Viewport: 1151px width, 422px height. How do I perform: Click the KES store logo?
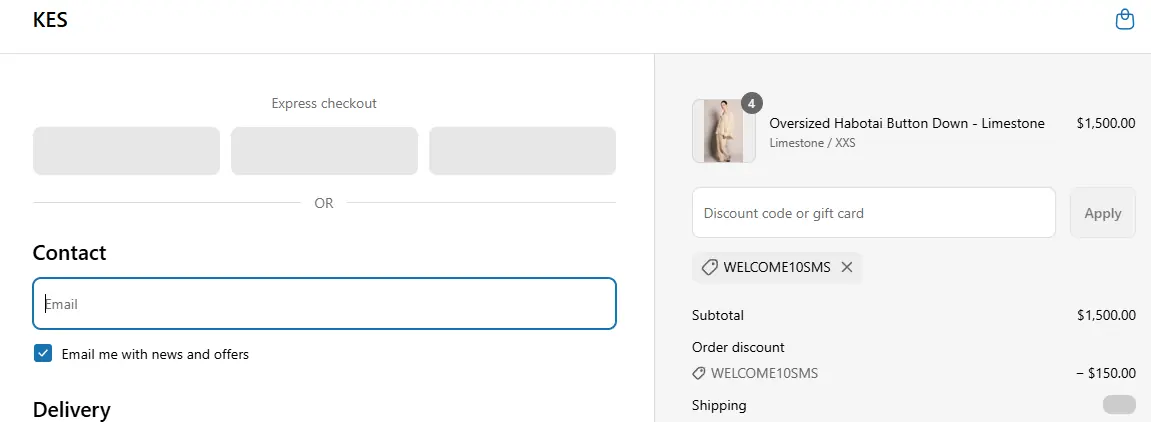(50, 20)
